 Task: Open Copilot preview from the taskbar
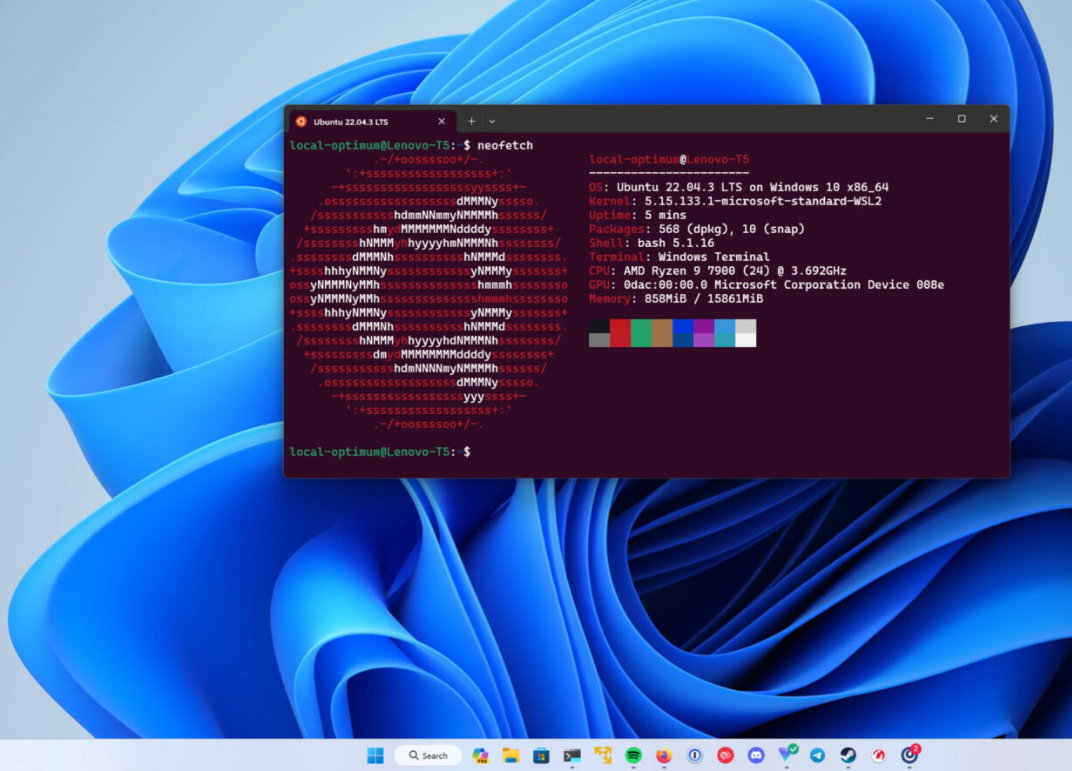click(481, 755)
